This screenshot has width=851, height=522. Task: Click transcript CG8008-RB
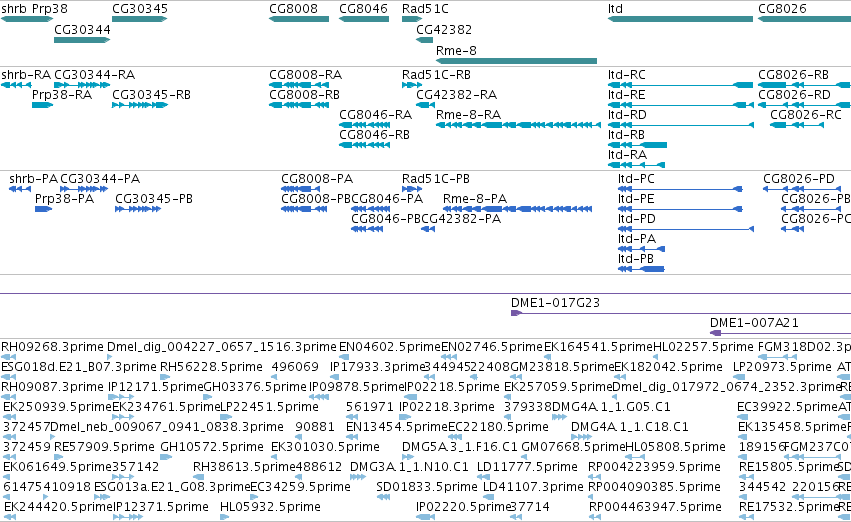(299, 105)
